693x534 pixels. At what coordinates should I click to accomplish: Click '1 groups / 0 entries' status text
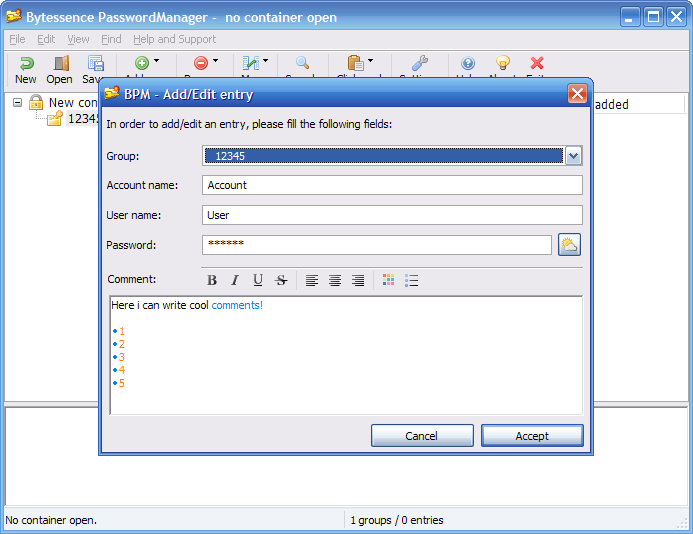pos(397,520)
